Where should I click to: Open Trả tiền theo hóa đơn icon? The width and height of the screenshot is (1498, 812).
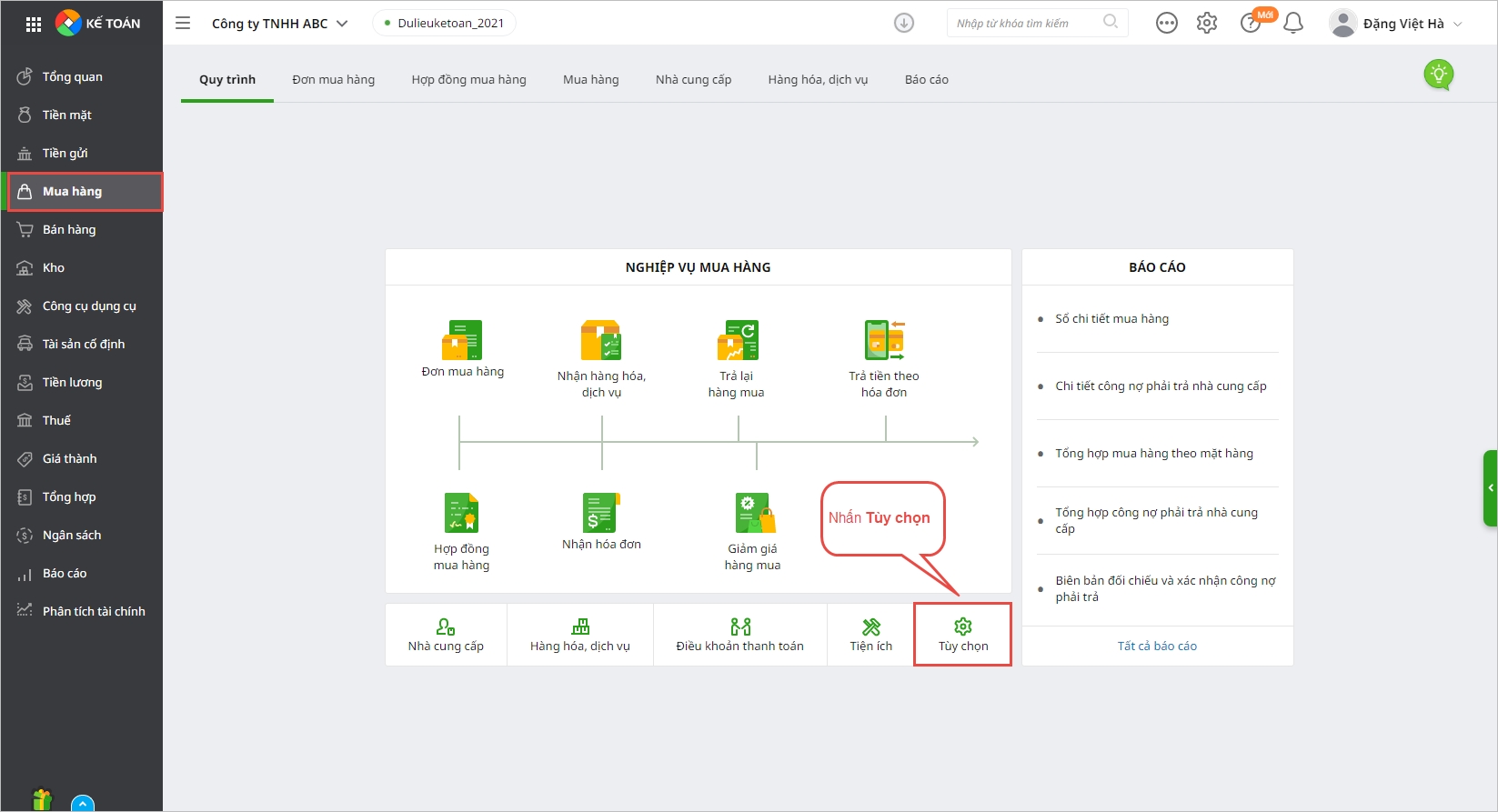pyautogui.click(x=884, y=341)
